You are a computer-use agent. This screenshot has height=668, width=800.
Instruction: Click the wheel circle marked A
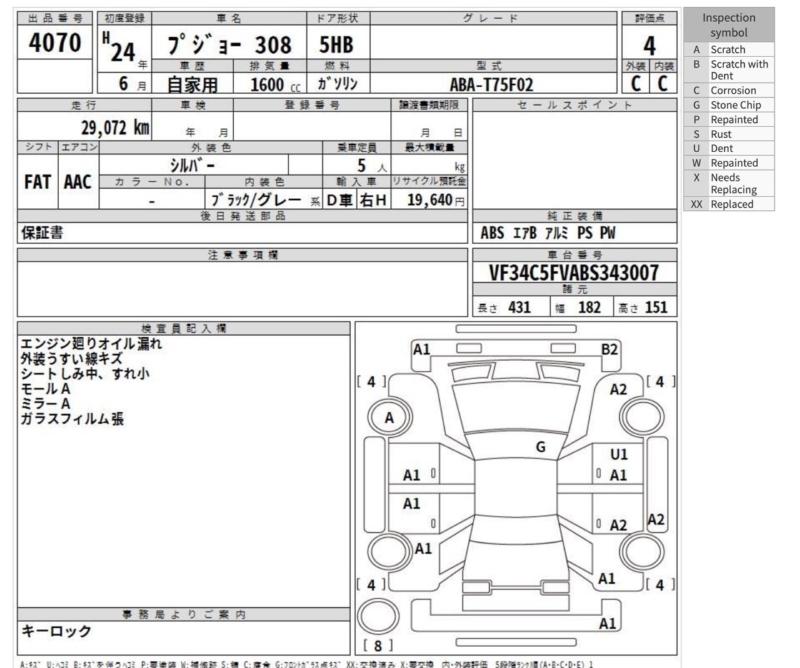(x=387, y=416)
